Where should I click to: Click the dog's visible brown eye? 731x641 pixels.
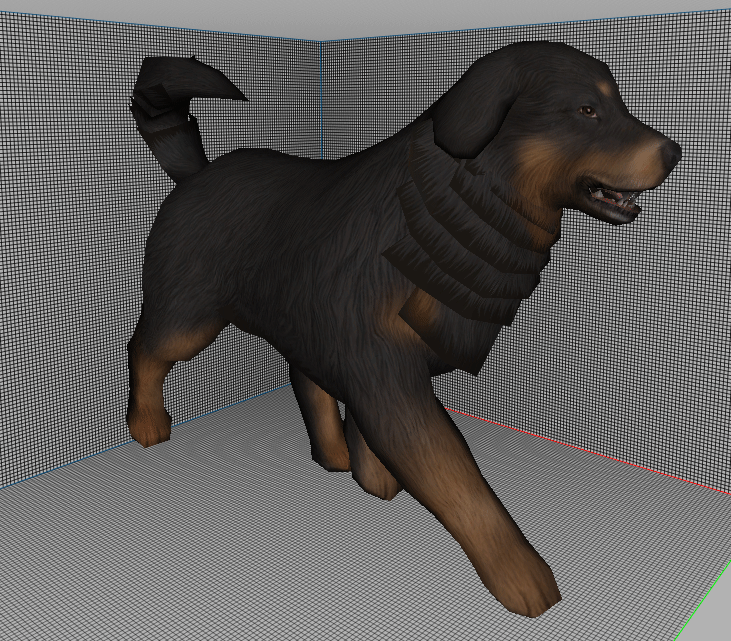[x=587, y=111]
